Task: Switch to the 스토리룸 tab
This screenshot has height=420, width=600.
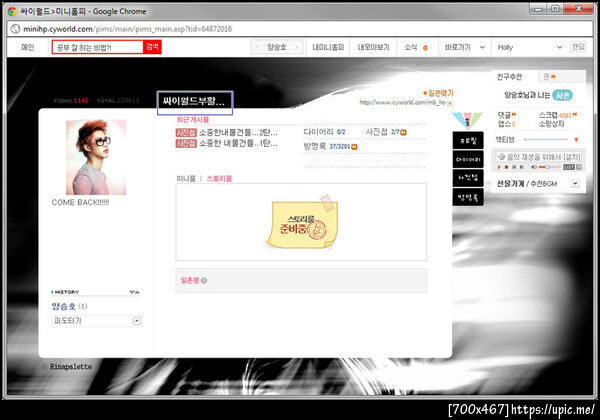Action: pyautogui.click(x=219, y=179)
